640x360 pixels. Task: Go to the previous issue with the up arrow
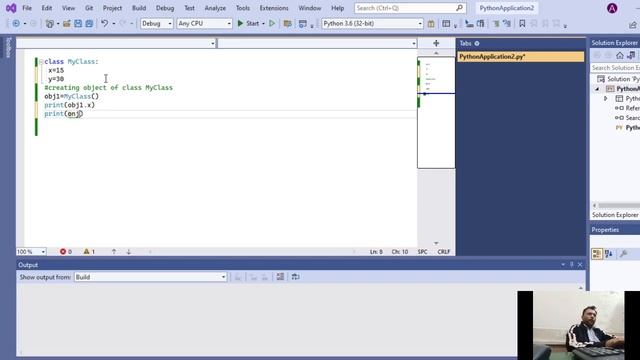tap(114, 252)
